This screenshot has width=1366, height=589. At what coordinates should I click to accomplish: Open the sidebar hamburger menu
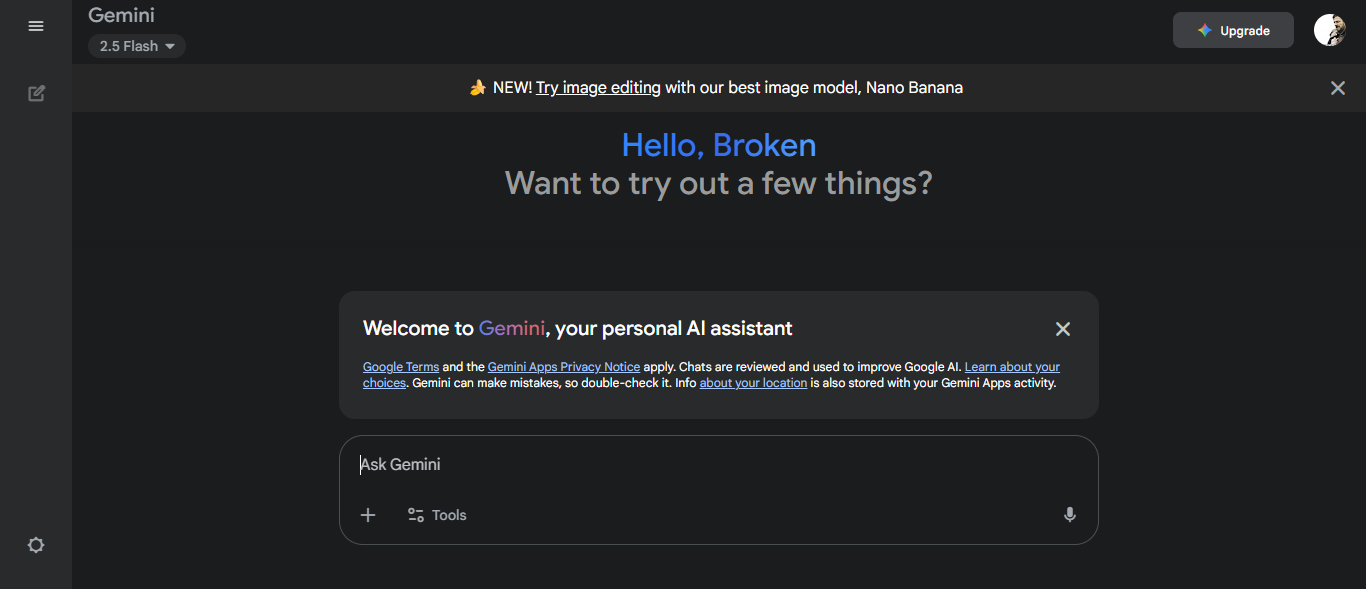point(36,26)
